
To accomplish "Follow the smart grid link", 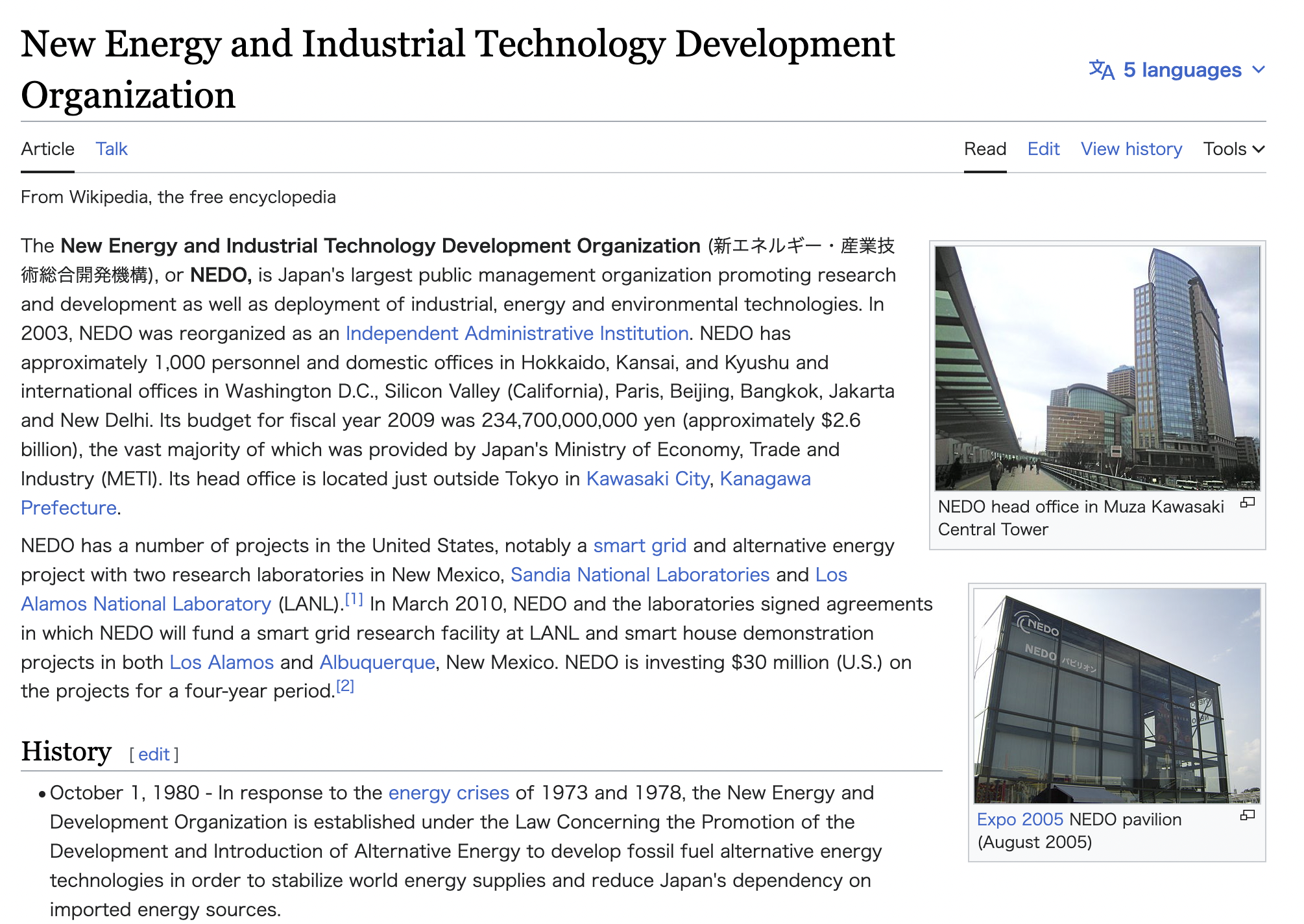I will tap(640, 546).
